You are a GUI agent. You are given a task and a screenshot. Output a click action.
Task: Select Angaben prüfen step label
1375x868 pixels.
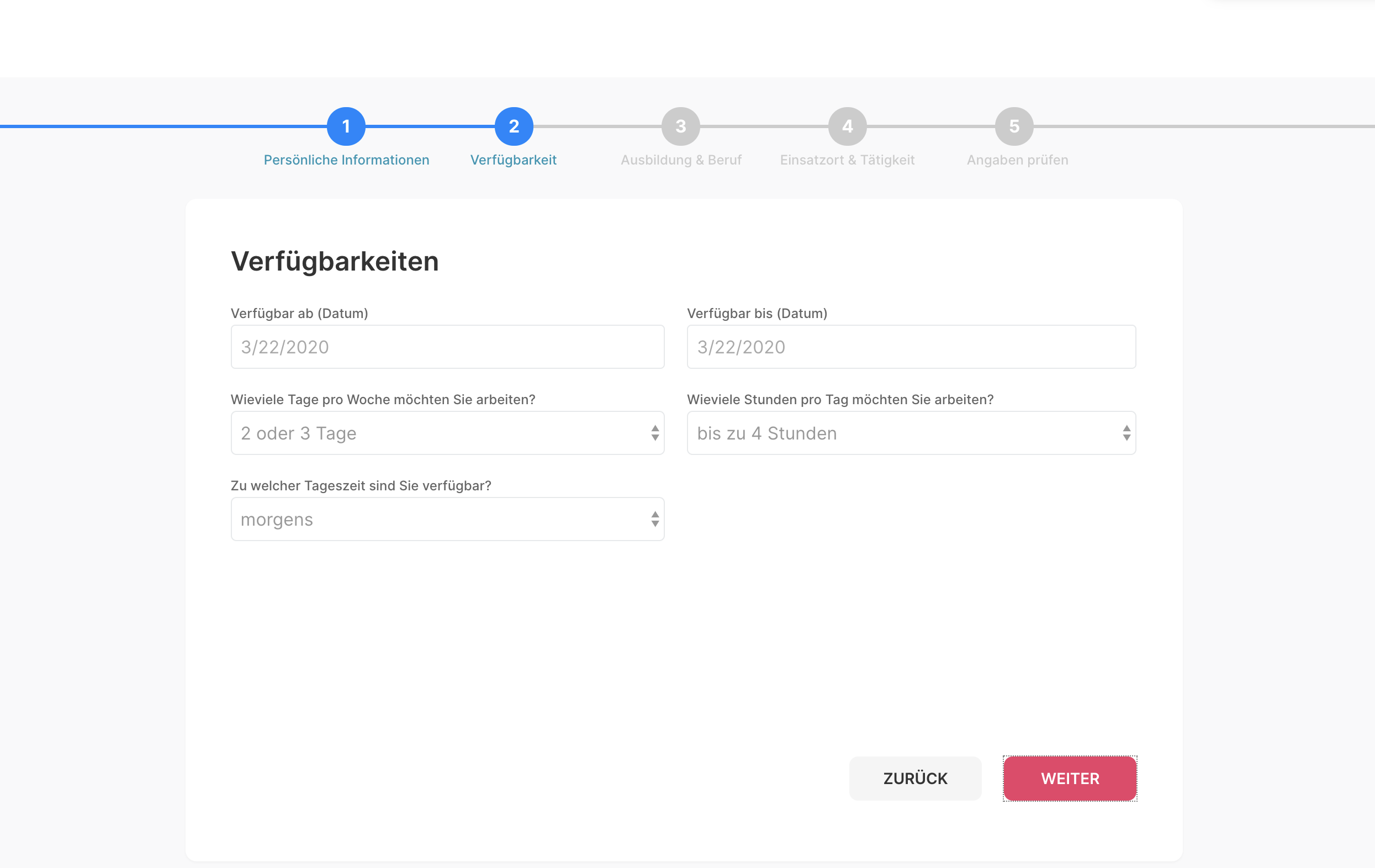coord(1017,160)
